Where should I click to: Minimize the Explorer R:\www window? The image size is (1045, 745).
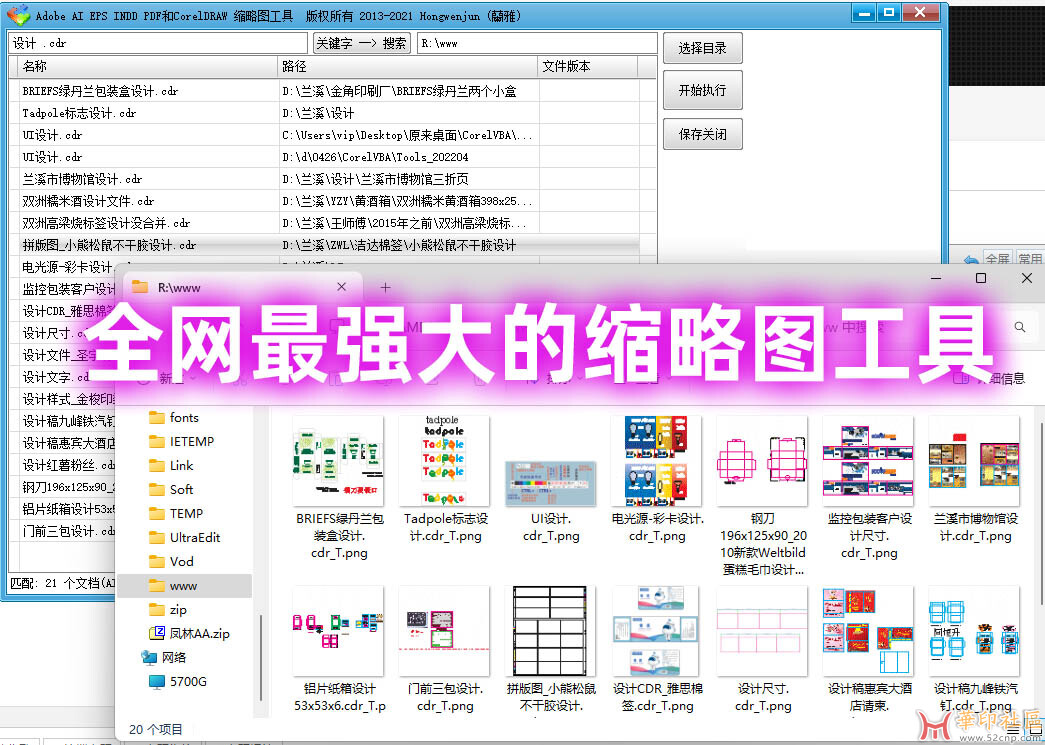coord(936,279)
